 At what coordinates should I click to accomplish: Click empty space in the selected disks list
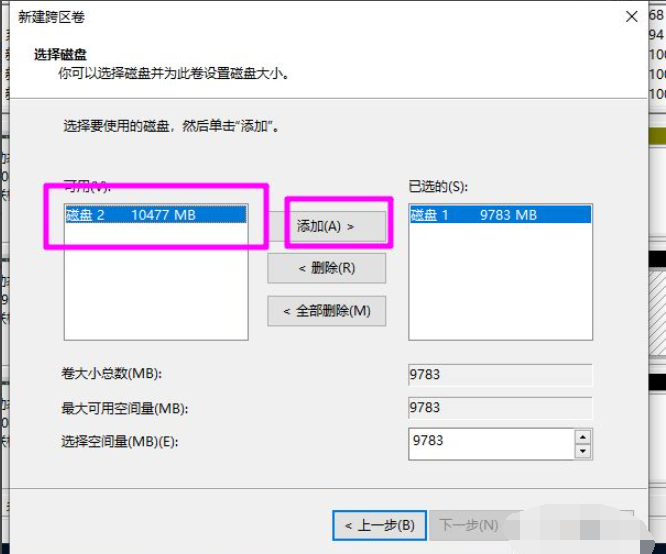click(x=500, y=290)
